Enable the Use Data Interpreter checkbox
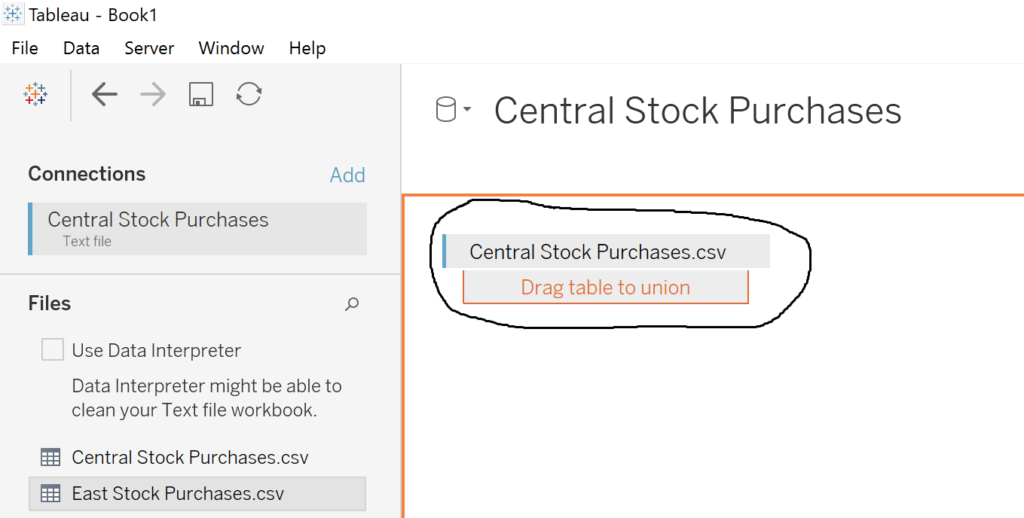Image resolution: width=1024 pixels, height=518 pixels. pyautogui.click(x=52, y=350)
